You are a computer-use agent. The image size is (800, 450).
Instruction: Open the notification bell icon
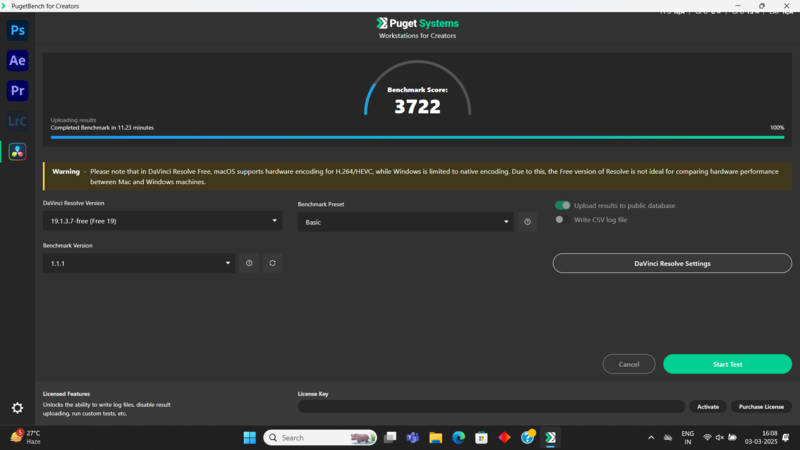[x=786, y=438]
